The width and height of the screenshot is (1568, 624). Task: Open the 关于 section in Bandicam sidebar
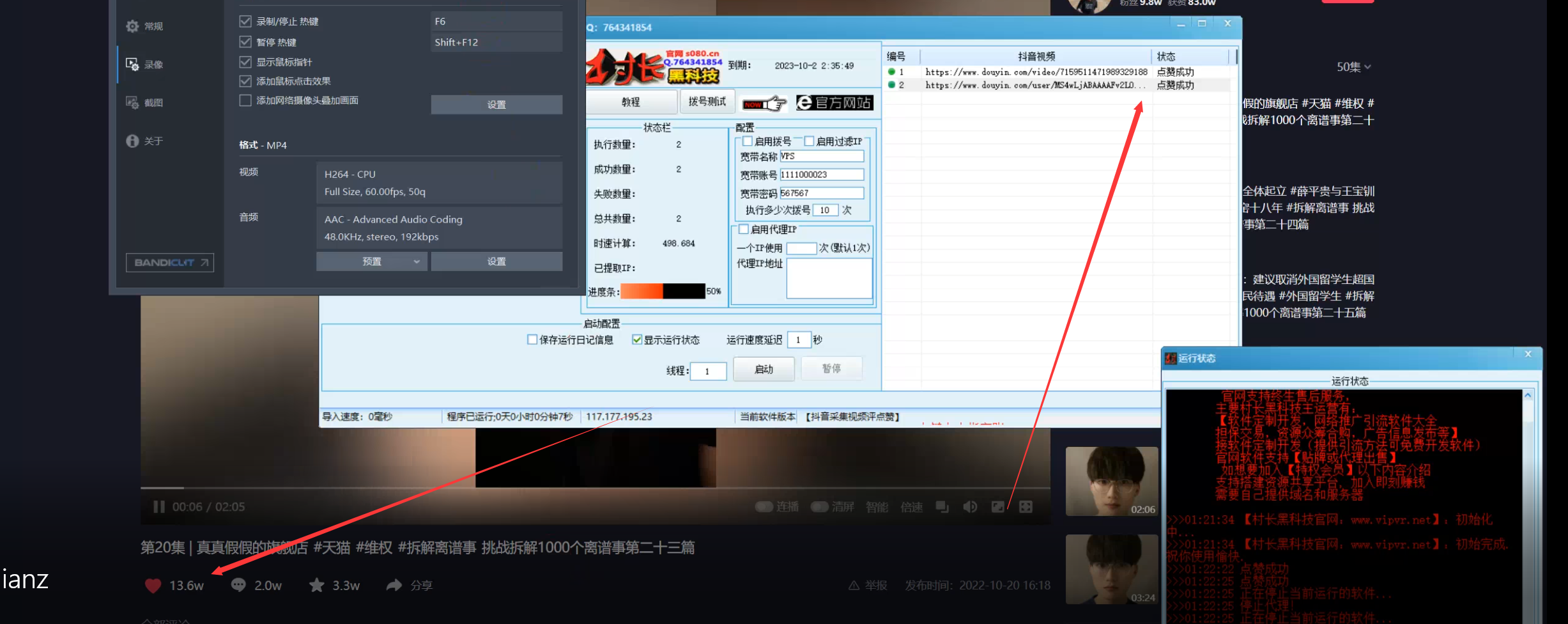[145, 141]
